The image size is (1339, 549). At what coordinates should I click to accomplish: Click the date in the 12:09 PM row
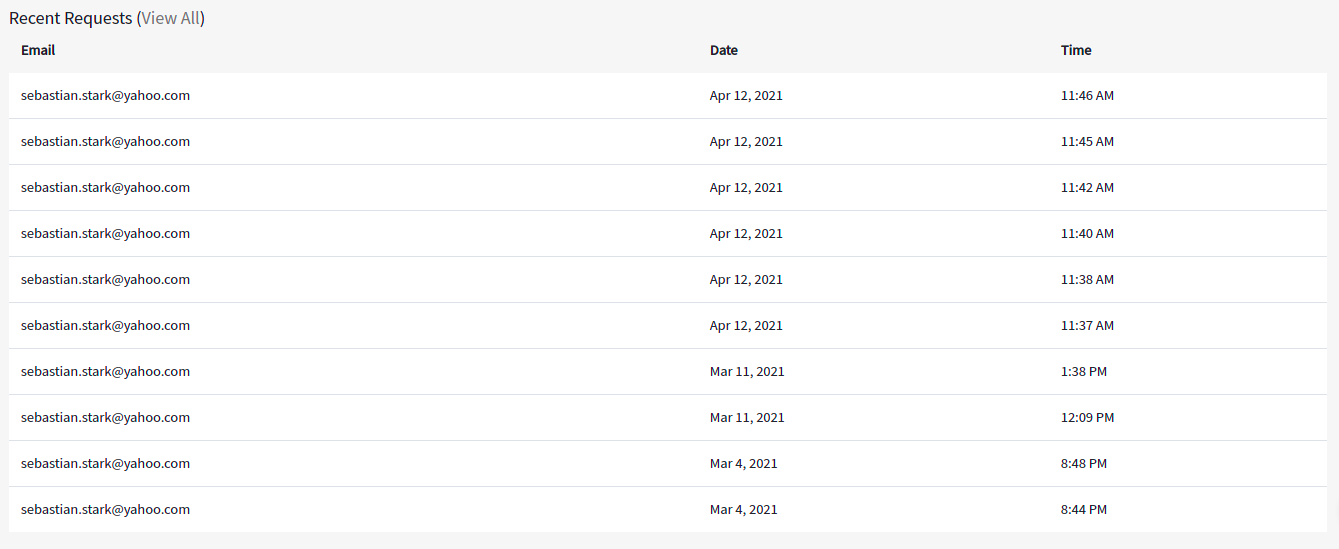click(747, 418)
